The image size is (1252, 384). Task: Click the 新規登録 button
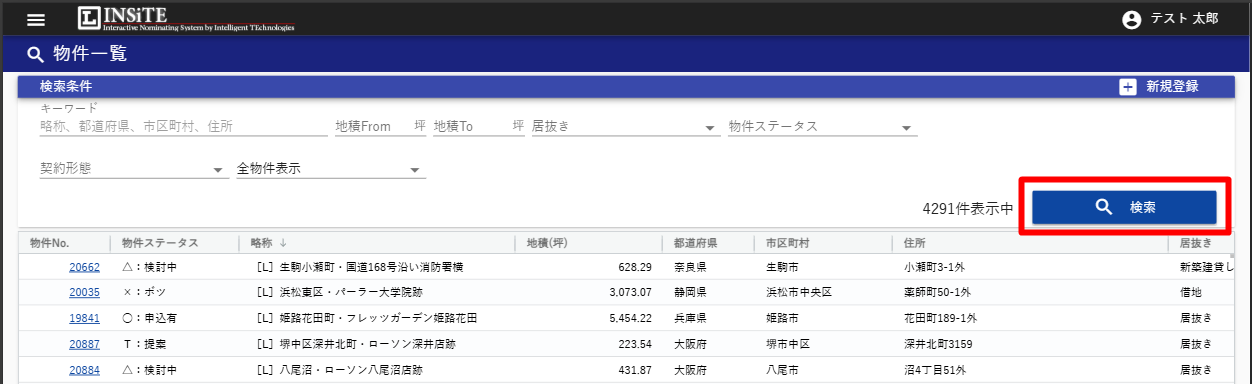pyautogui.click(x=1159, y=87)
